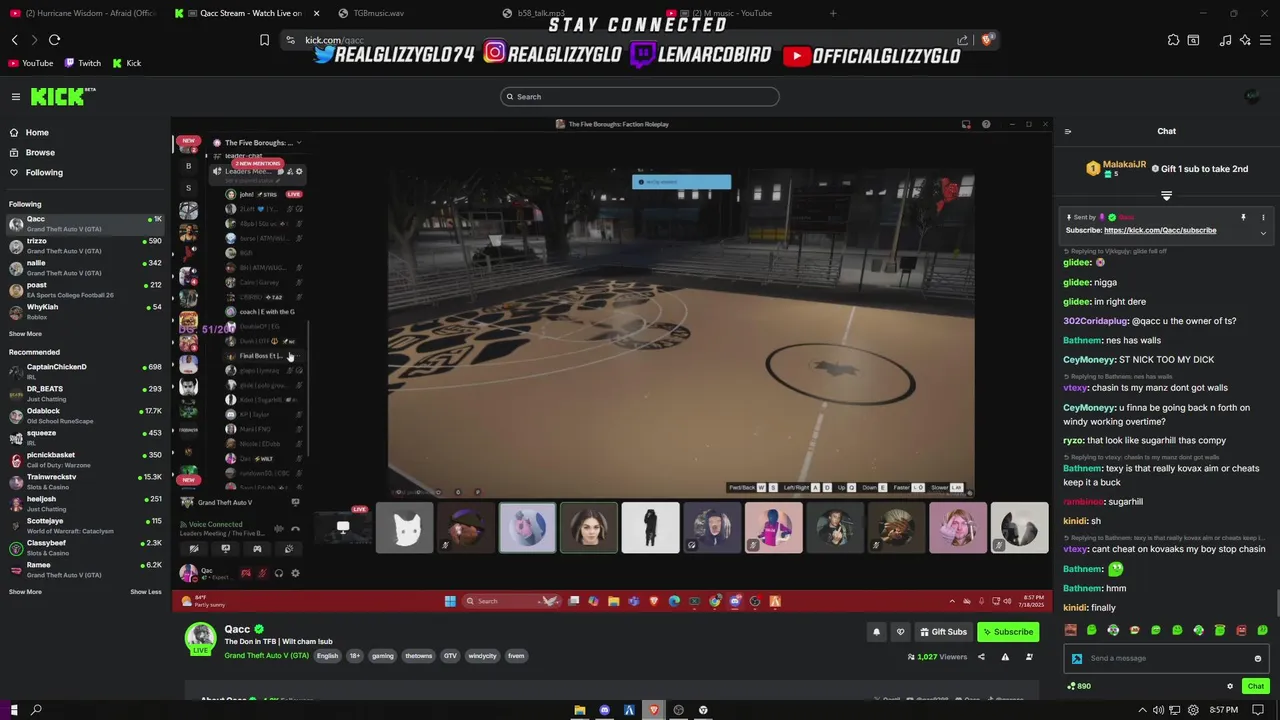Open the 8:57 PM clock
This screenshot has width=1280, height=720.
[1223, 710]
